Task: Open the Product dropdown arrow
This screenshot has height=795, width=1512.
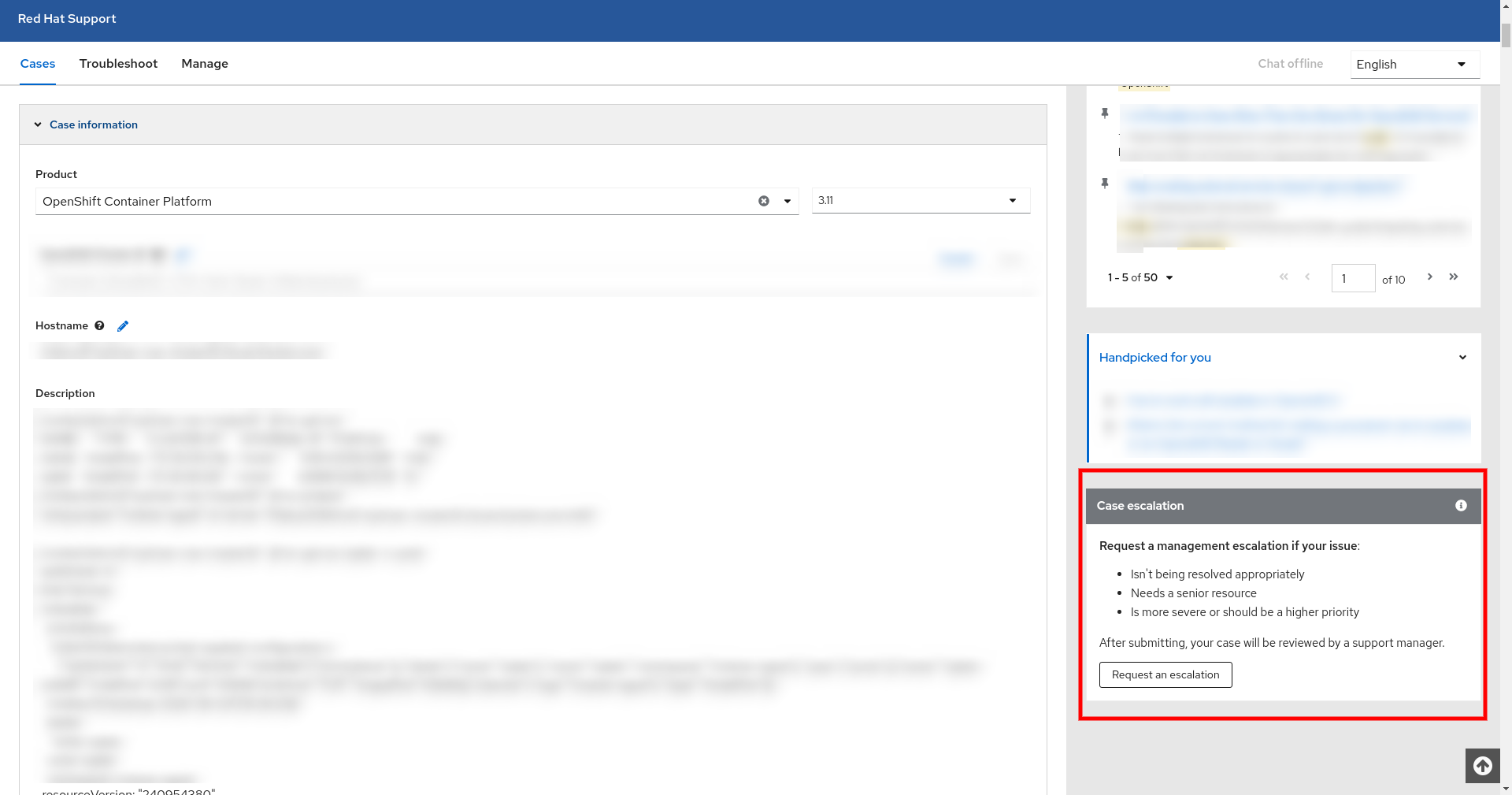Action: click(787, 201)
